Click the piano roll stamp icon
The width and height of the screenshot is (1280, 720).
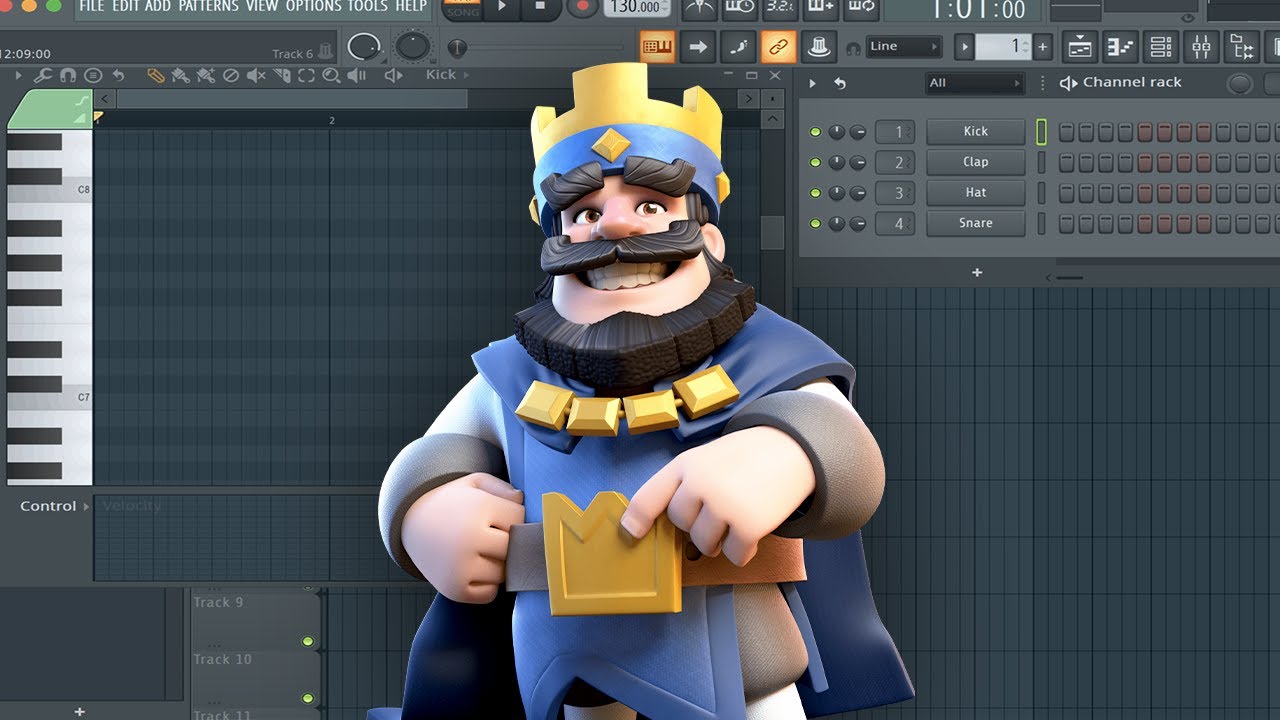(x=93, y=75)
